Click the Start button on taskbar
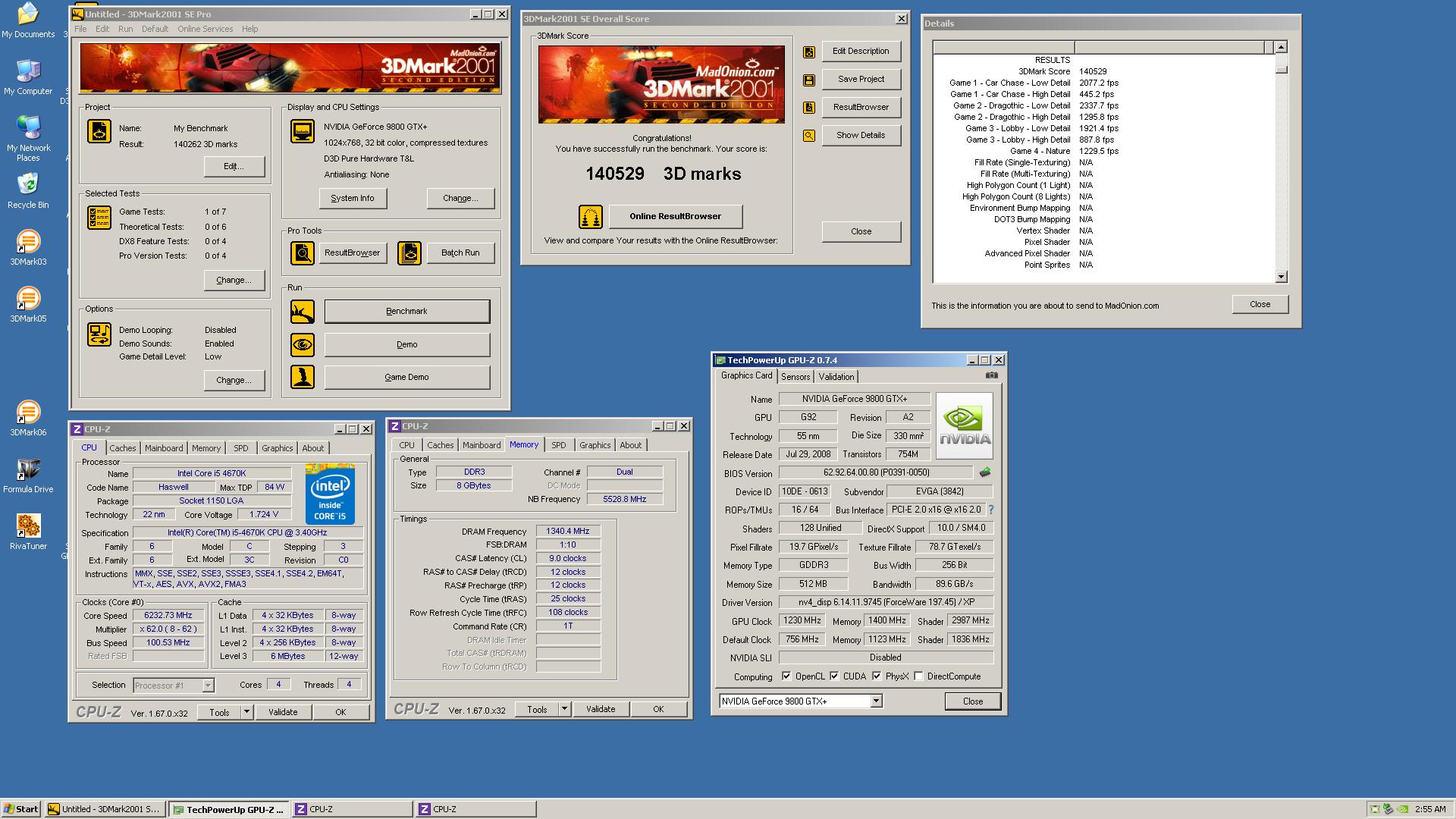Image resolution: width=1456 pixels, height=819 pixels. [21, 809]
